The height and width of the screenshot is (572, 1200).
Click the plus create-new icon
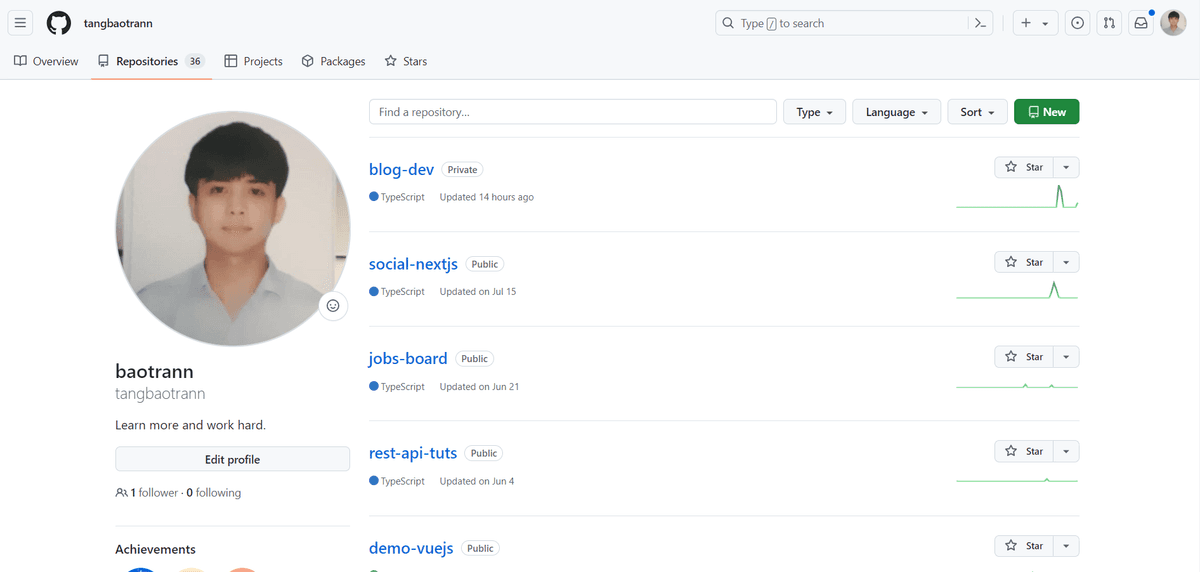(x=1026, y=23)
